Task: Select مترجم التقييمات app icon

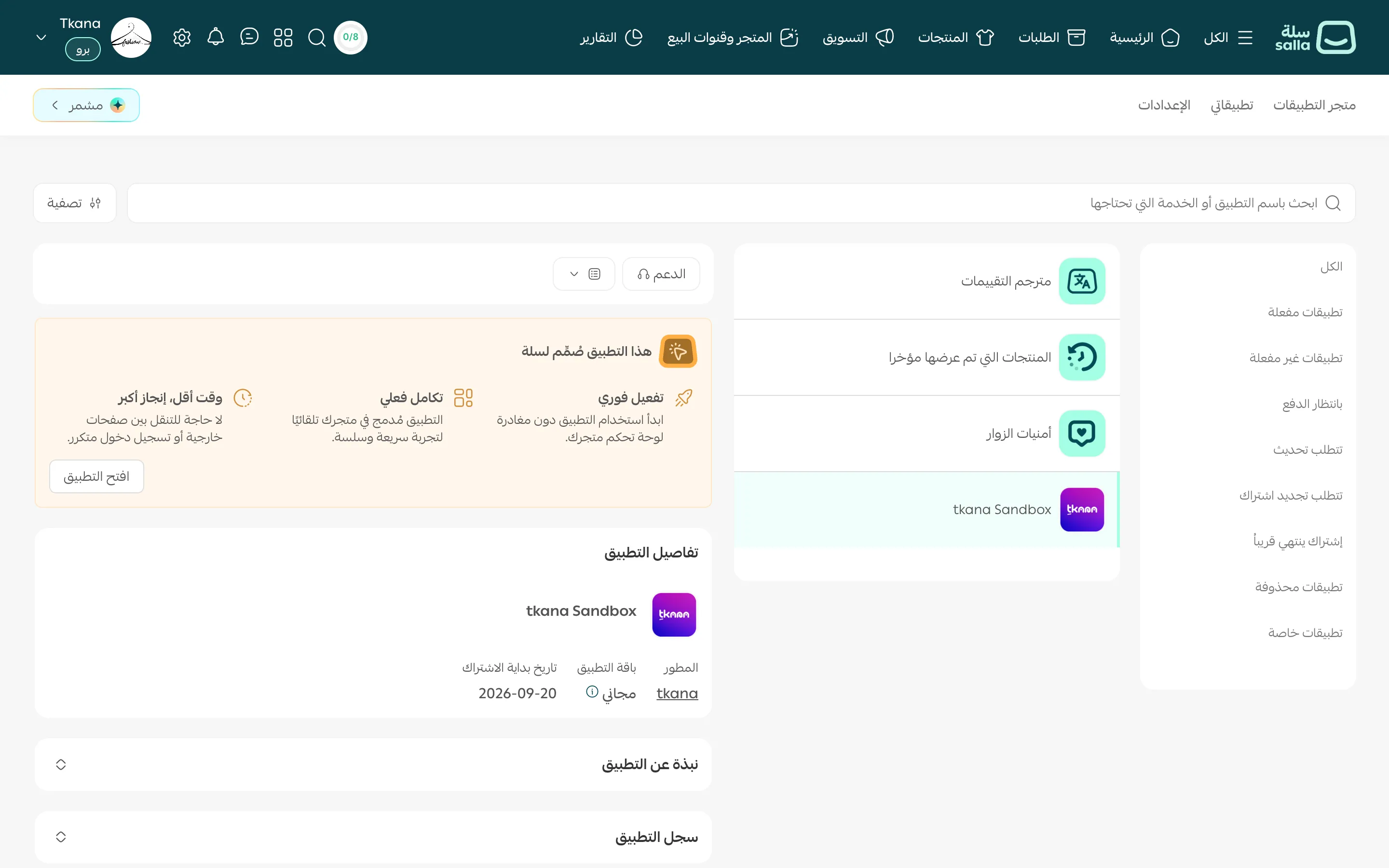Action: coord(1082,281)
